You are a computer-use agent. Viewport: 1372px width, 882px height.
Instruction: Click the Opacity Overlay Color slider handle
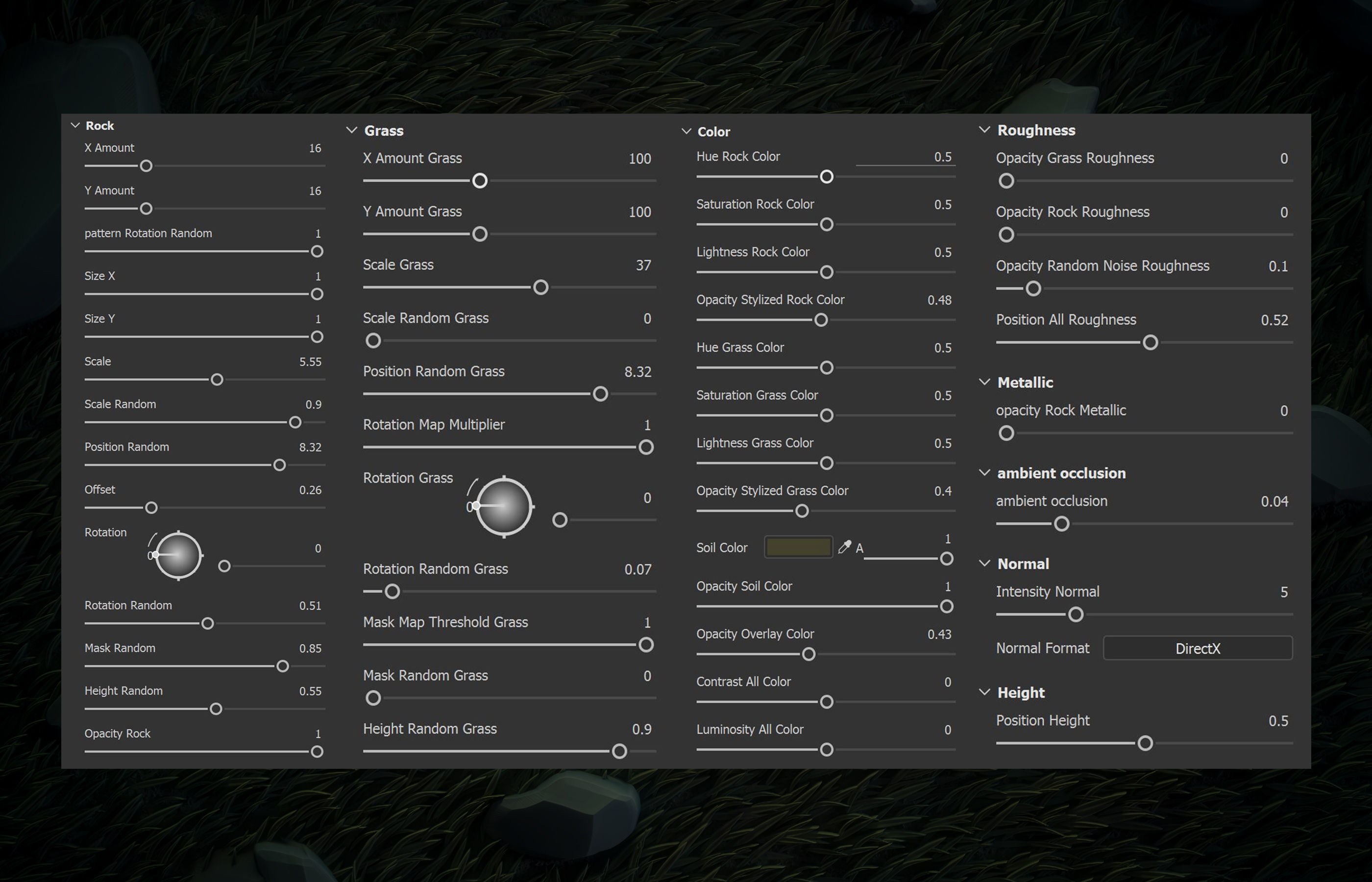pos(808,654)
